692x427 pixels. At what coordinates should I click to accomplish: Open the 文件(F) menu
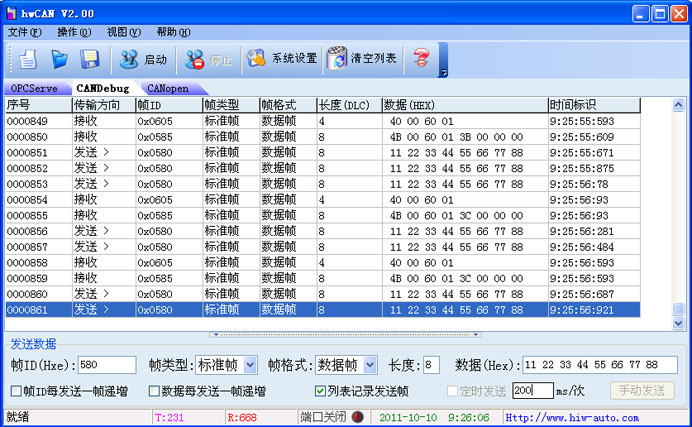coord(25,32)
